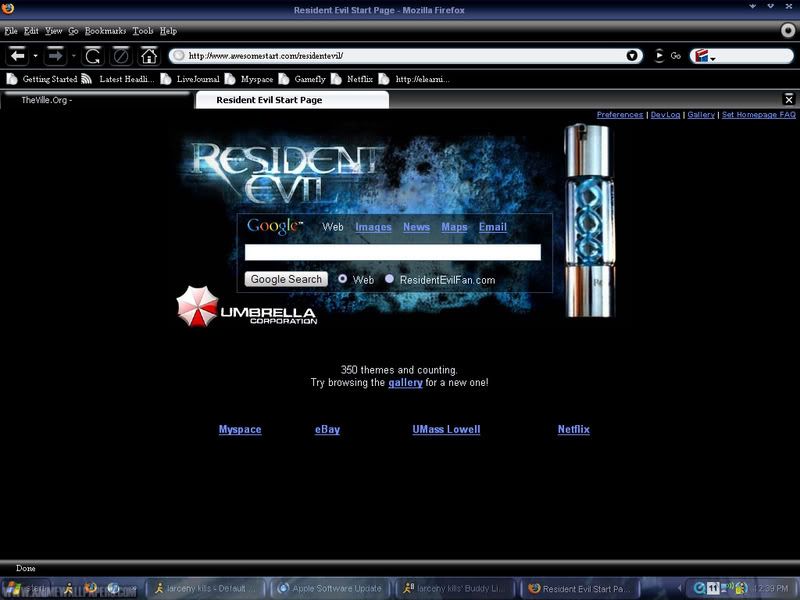The width and height of the screenshot is (800, 600).
Task: Select the Web search radio button
Action: [342, 279]
